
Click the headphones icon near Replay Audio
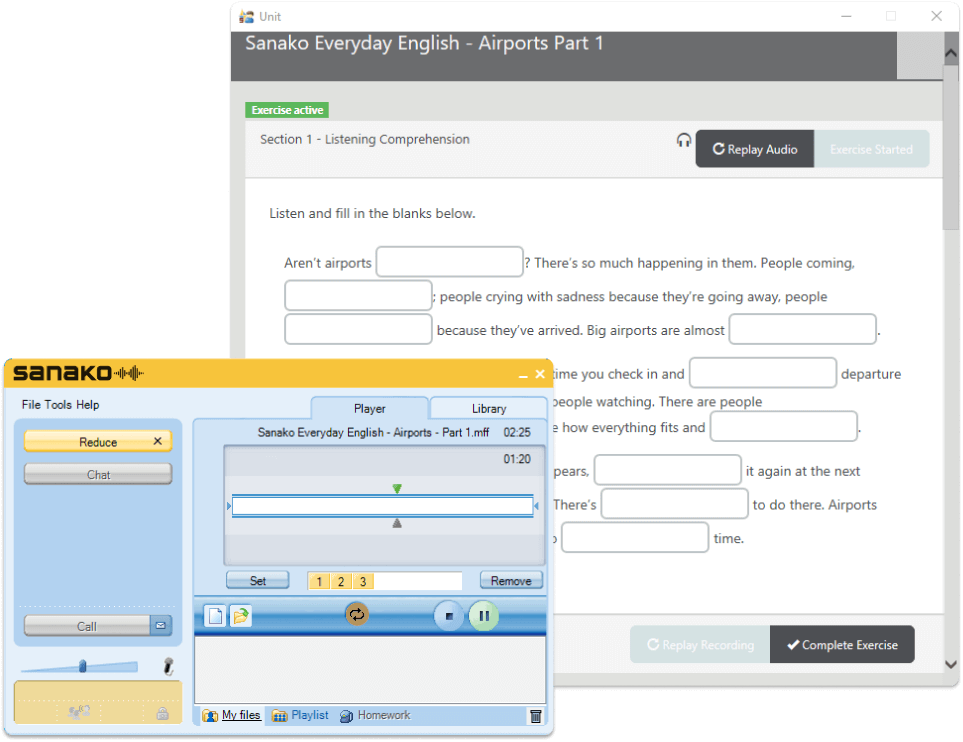(x=684, y=141)
